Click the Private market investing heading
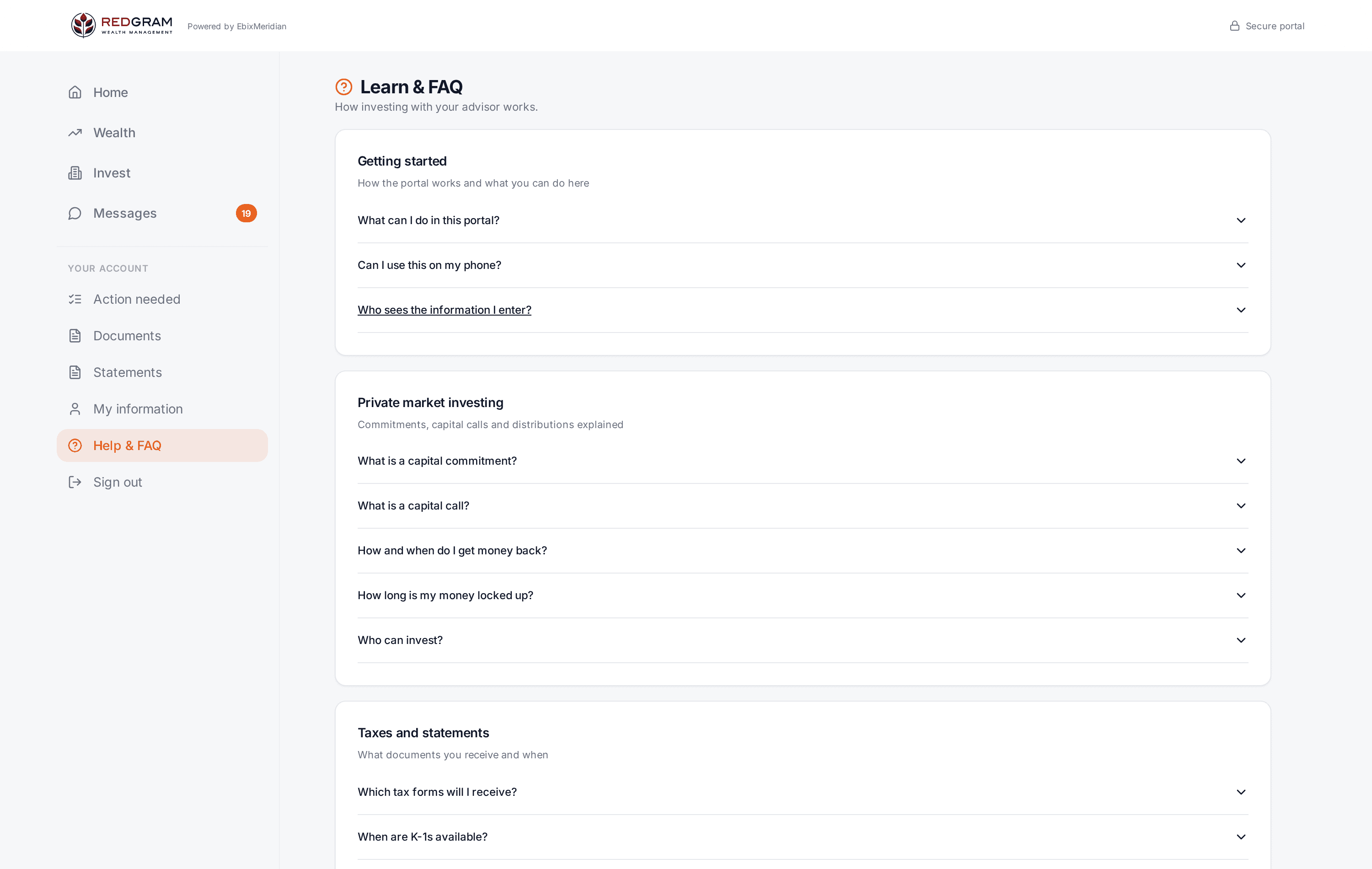 click(431, 403)
